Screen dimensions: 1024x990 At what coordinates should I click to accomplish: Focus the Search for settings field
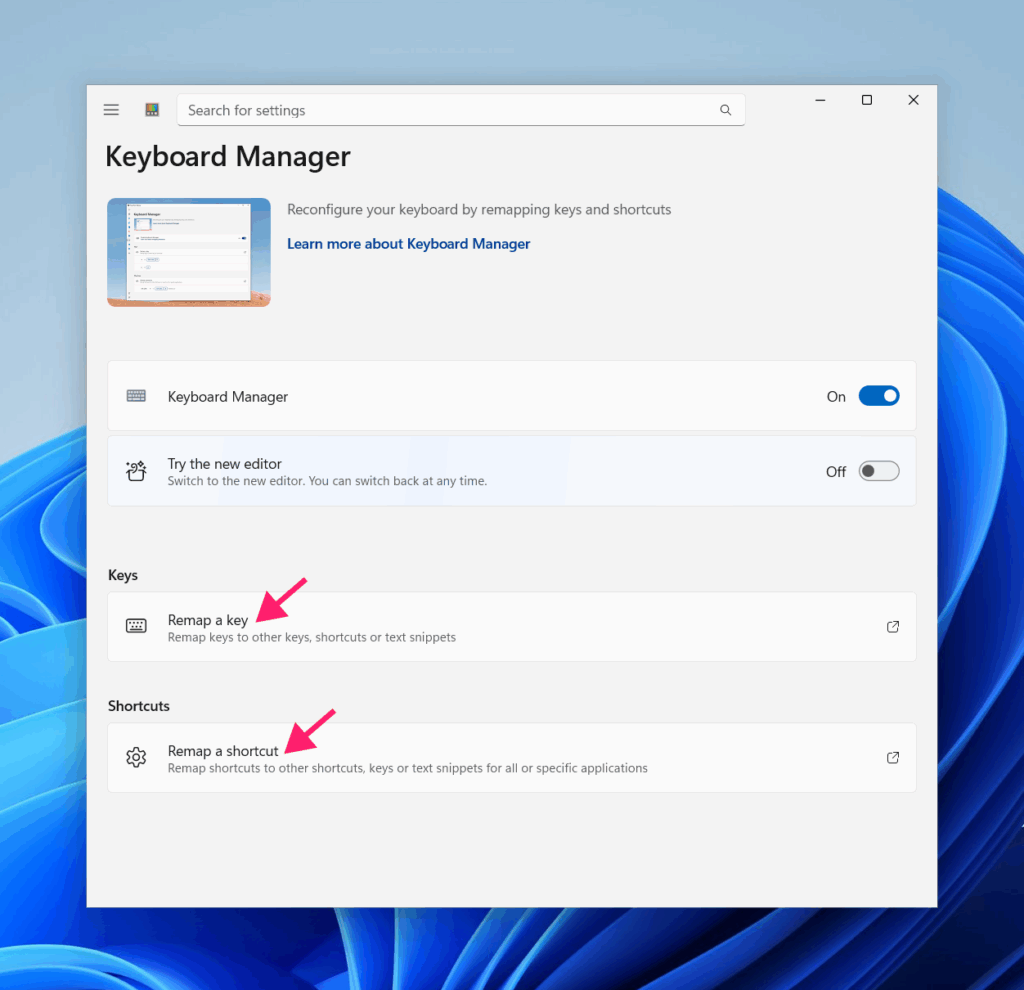tap(460, 110)
